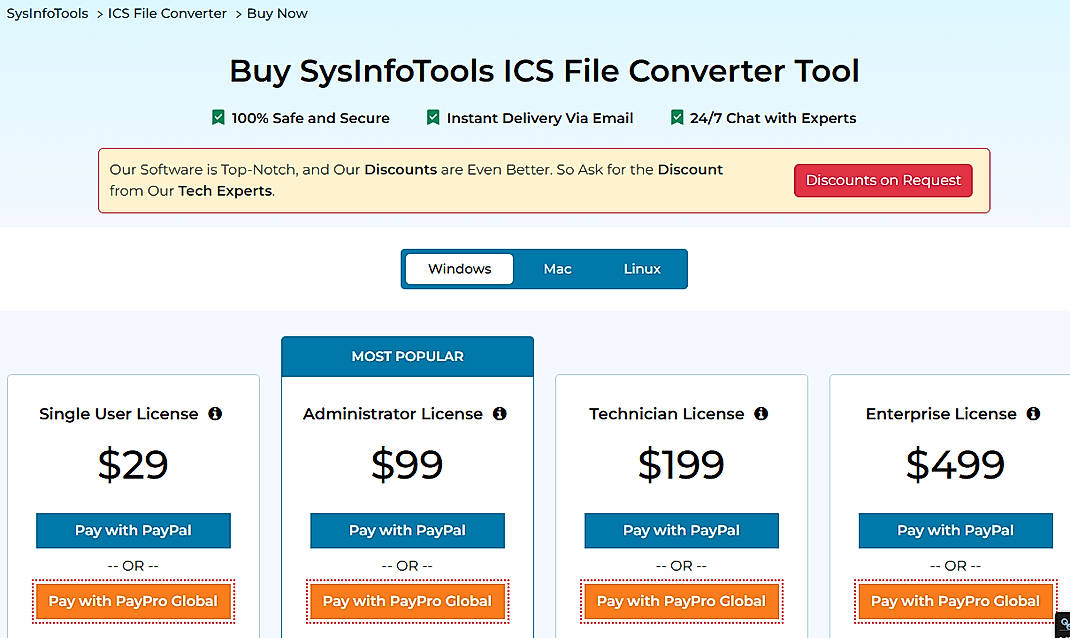Go to SysInfoTools breadcrumb link

tap(47, 14)
